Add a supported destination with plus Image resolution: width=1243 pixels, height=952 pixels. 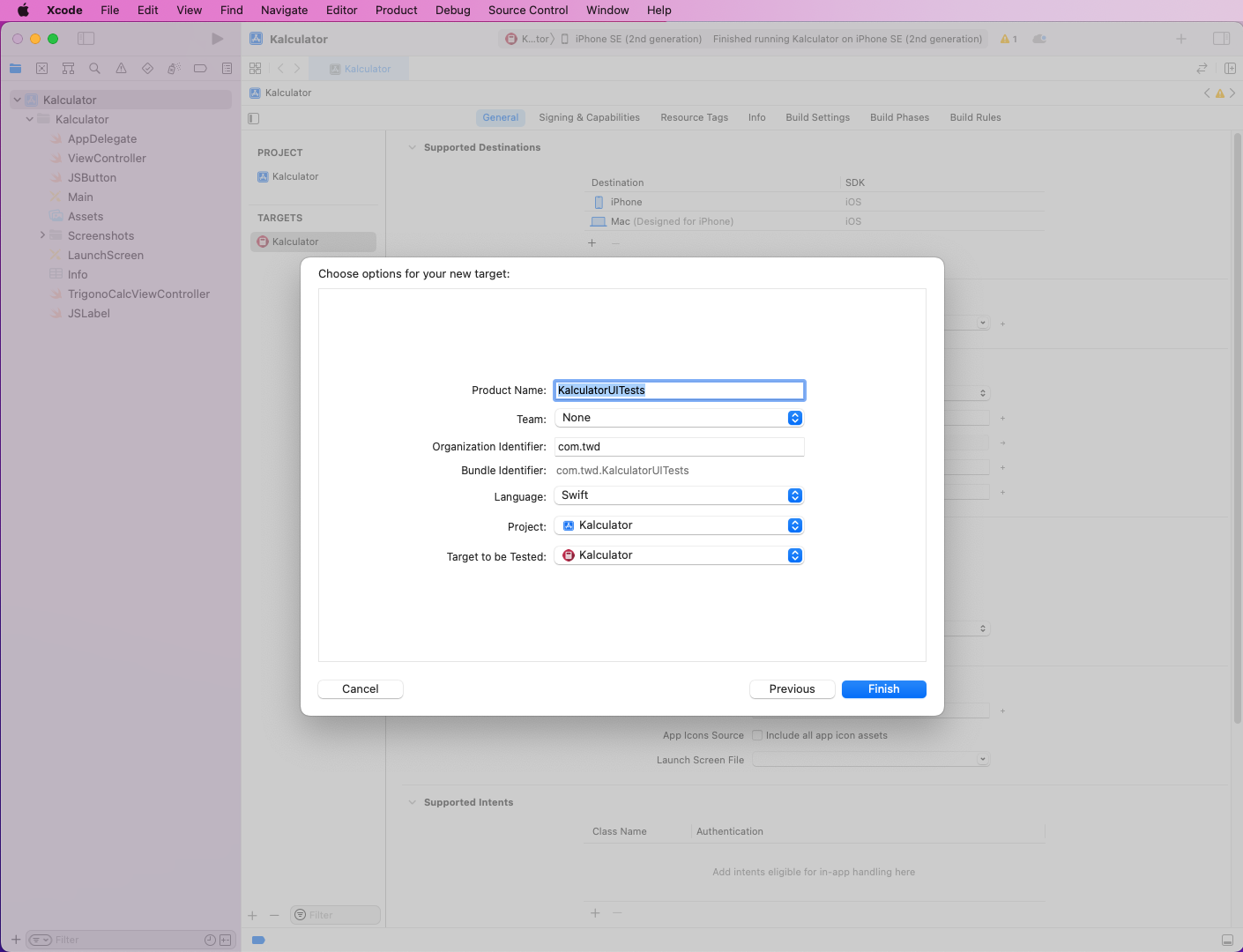(x=592, y=243)
